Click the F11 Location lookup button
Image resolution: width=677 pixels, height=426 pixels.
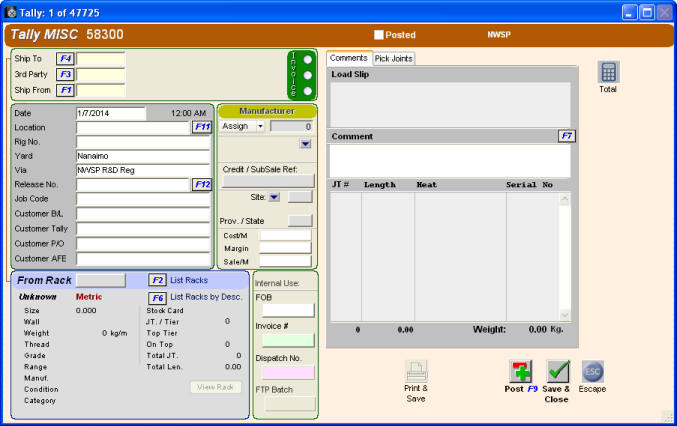pos(202,127)
